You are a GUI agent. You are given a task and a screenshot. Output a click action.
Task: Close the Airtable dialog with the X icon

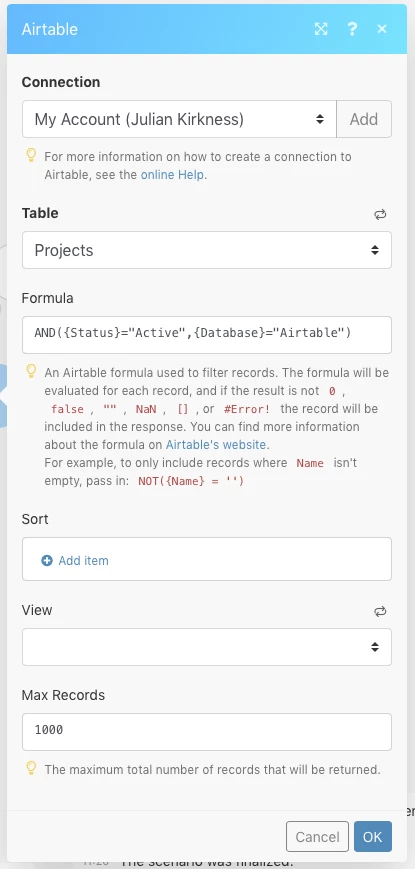[382, 29]
